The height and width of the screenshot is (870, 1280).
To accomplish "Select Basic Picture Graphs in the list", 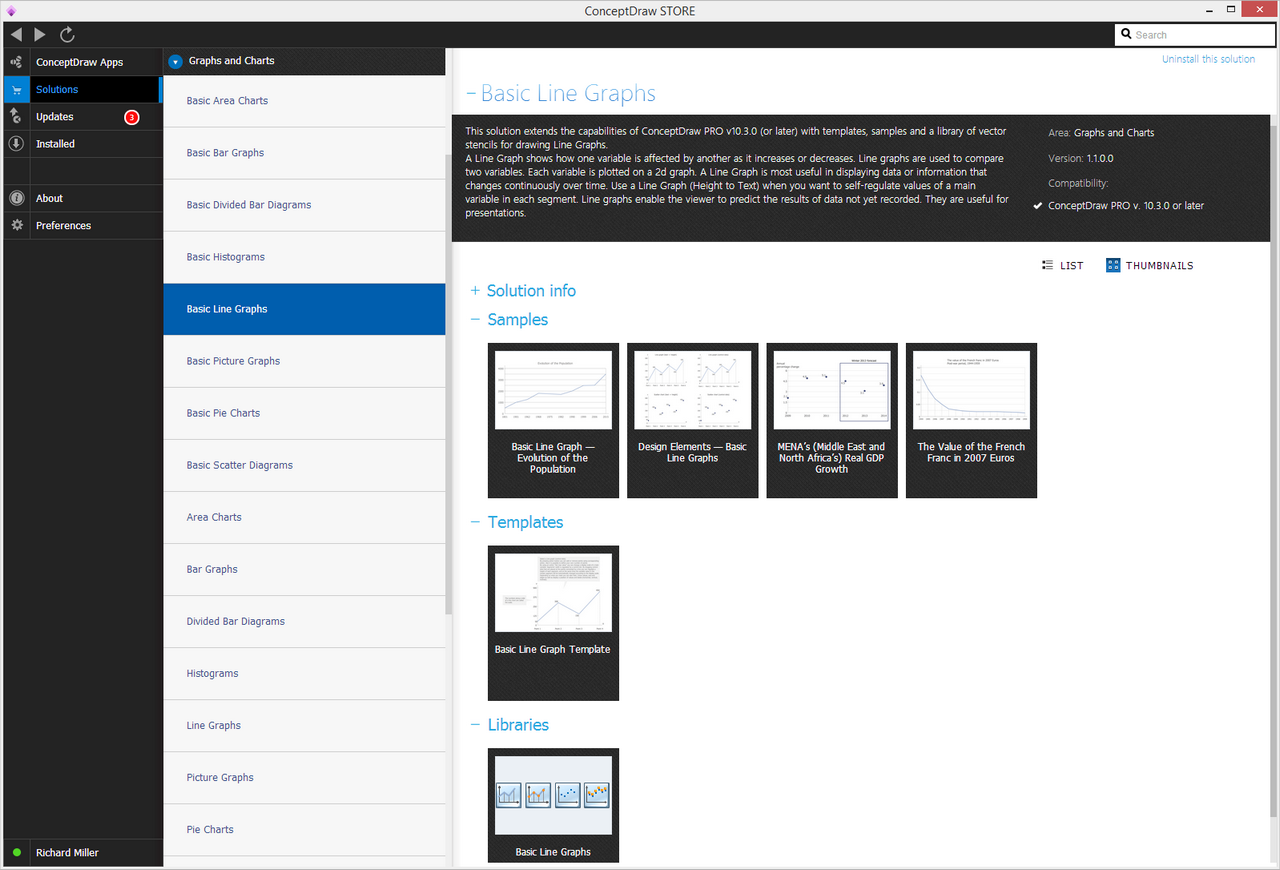I will pyautogui.click(x=304, y=361).
